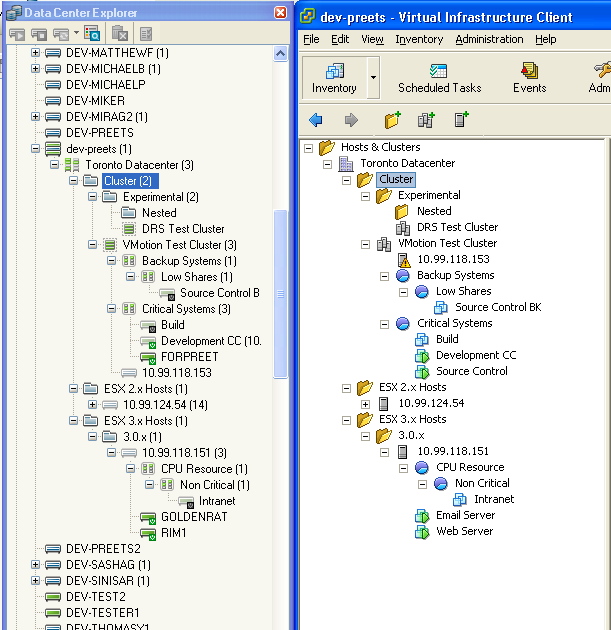Click the gray Forward arrow icon
The image size is (611, 630).
[351, 120]
